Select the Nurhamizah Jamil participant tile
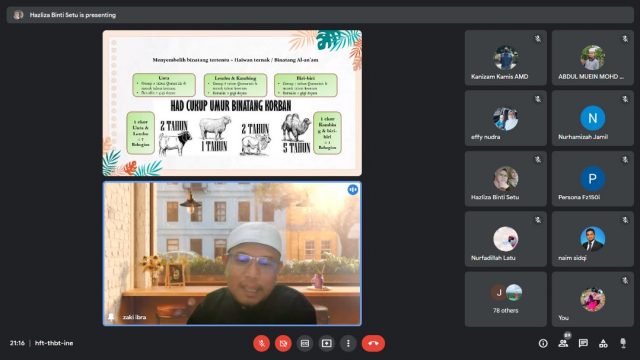The width and height of the screenshot is (640, 360). coord(593,118)
